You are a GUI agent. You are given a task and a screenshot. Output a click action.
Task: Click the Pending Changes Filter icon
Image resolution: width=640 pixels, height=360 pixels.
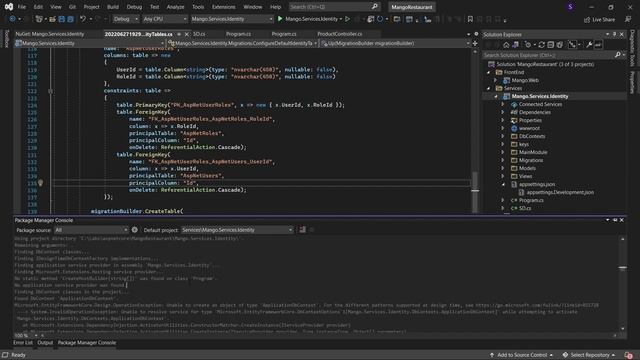(528, 45)
